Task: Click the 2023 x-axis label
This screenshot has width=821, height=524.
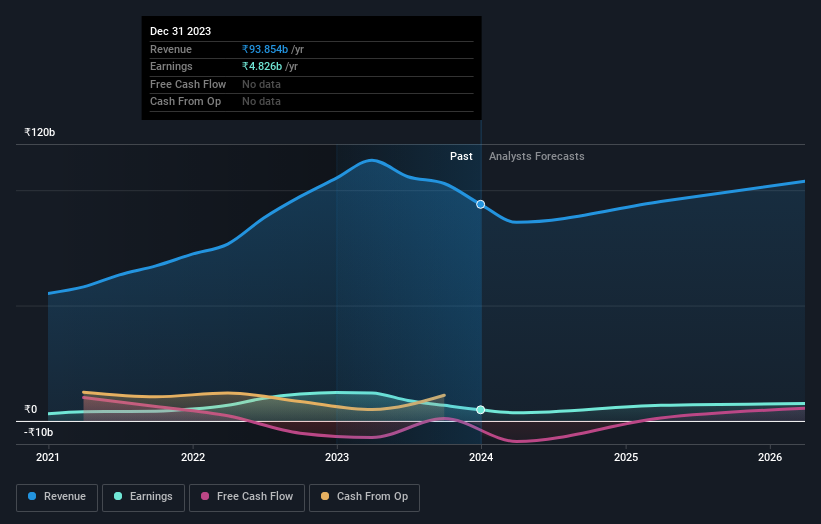Action: [x=337, y=458]
